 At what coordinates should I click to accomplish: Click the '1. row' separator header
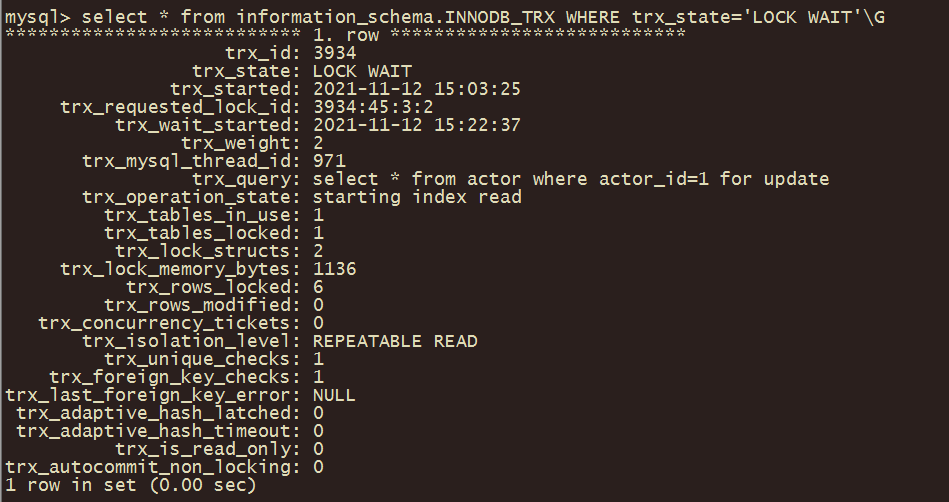[346, 35]
